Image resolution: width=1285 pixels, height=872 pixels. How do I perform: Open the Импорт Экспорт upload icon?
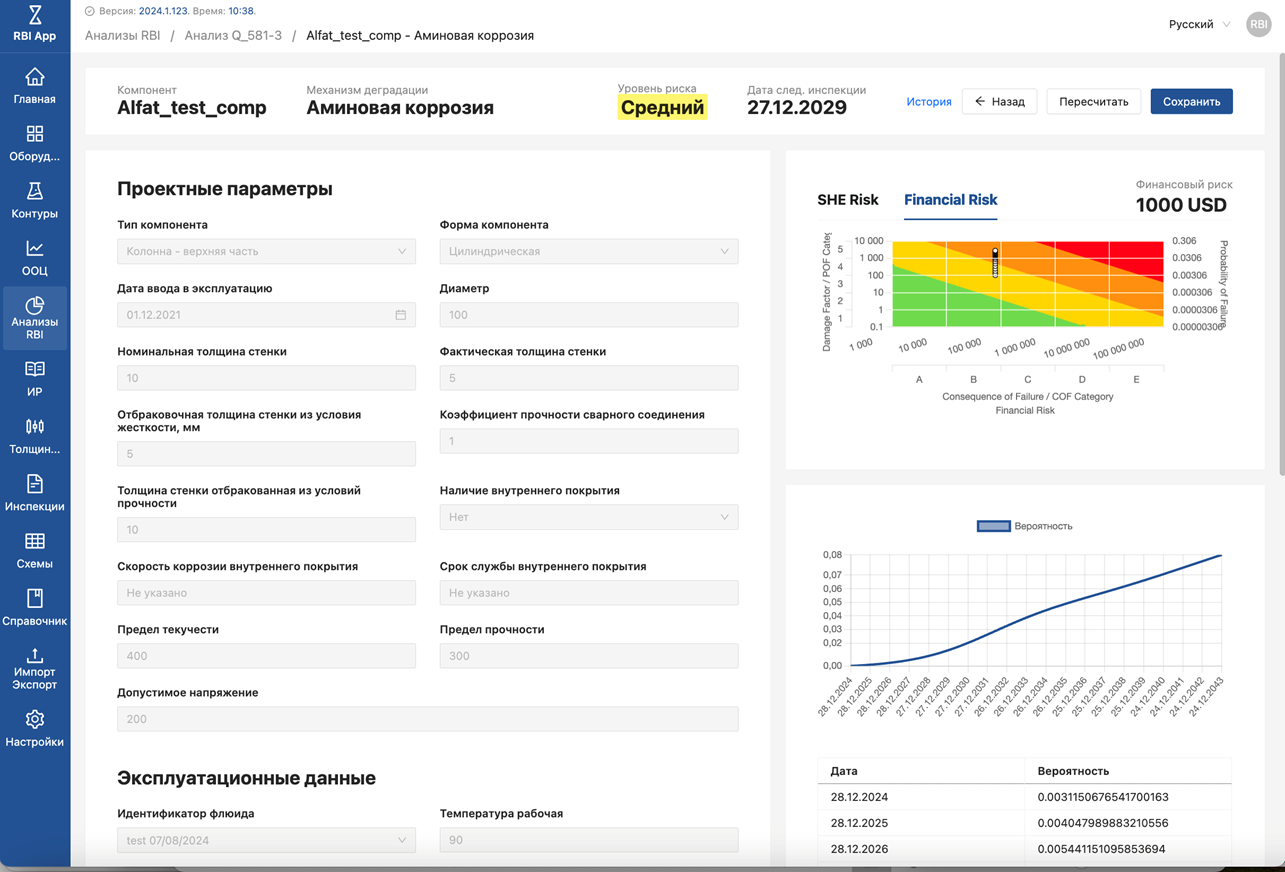tap(35, 656)
